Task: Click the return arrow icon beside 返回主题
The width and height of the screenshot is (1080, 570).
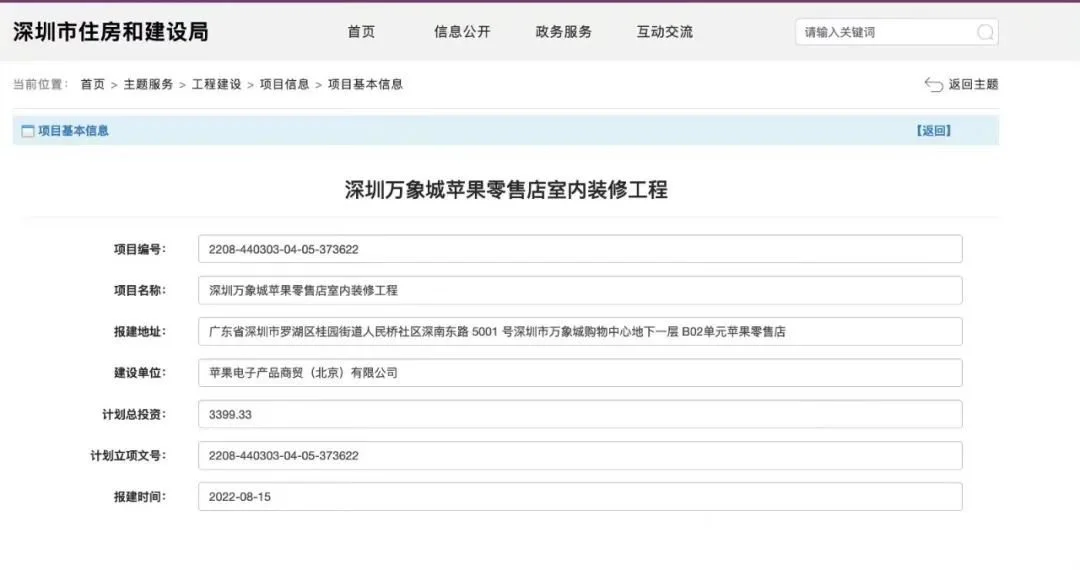Action: [x=933, y=85]
